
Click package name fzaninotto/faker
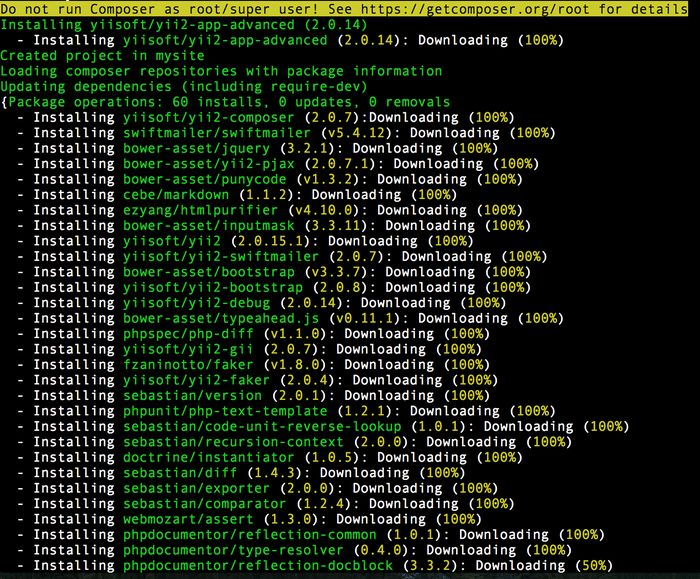[188, 365]
